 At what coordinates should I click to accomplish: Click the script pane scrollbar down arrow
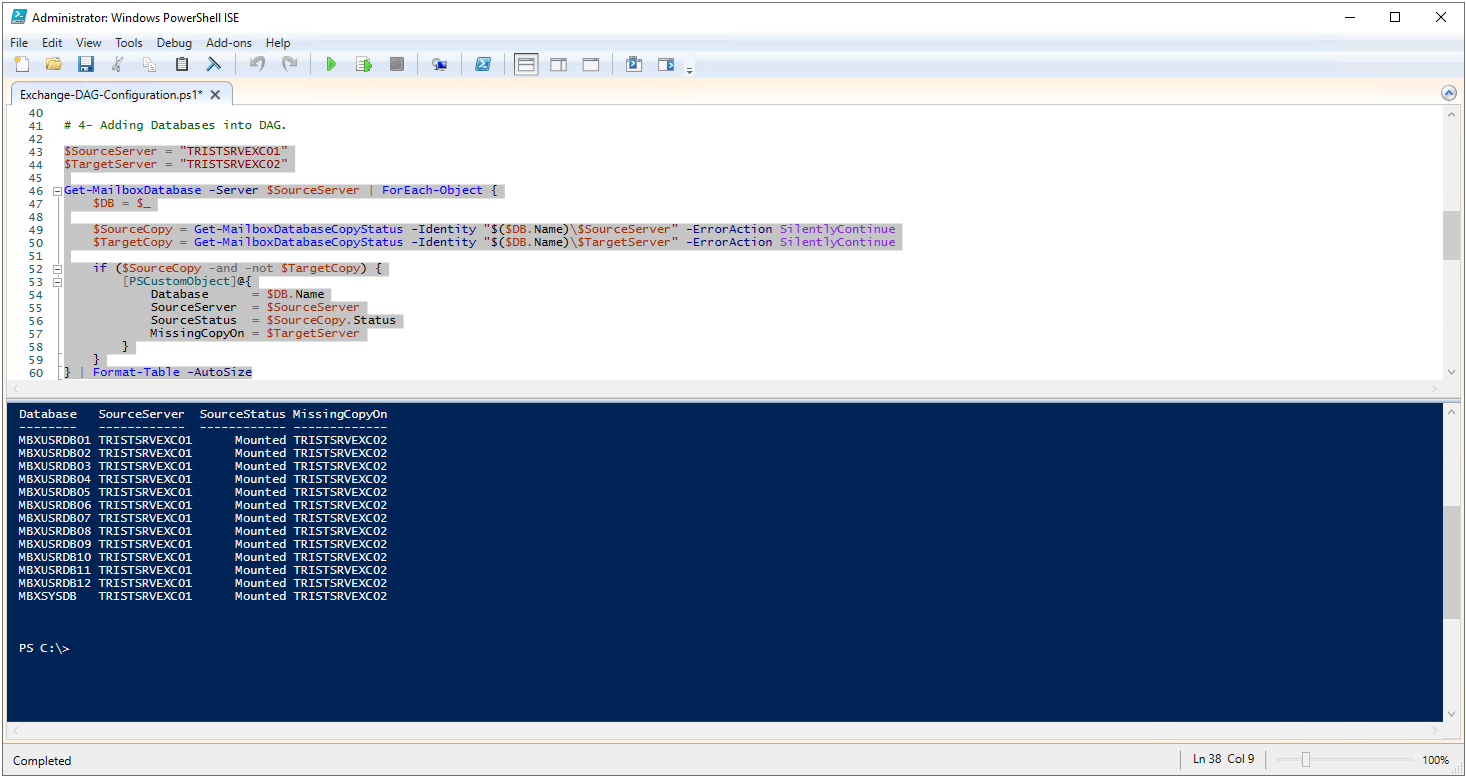(1452, 371)
